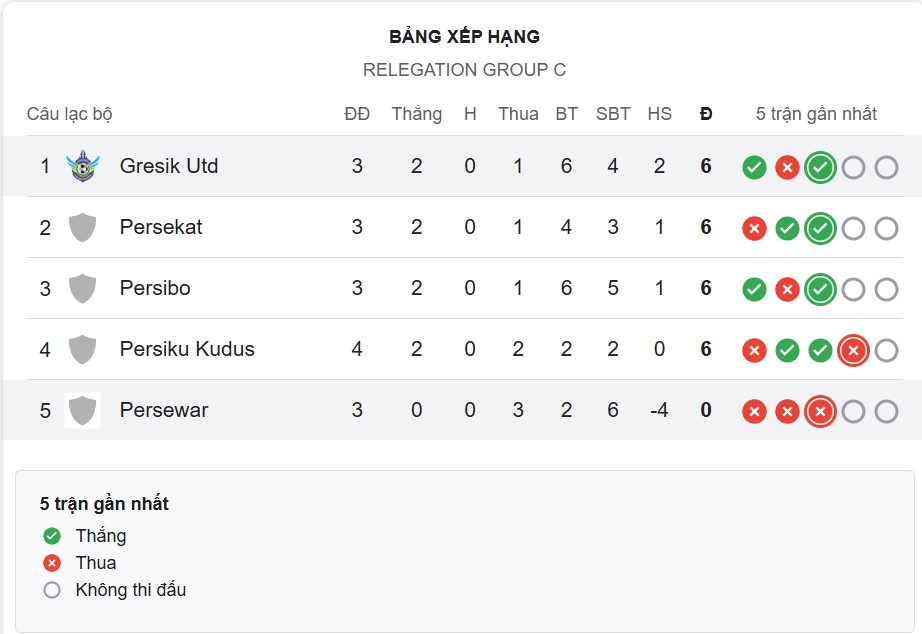The width and height of the screenshot is (922, 634).
Task: Click the last empty circle in Persewar's form
Action: (x=885, y=411)
